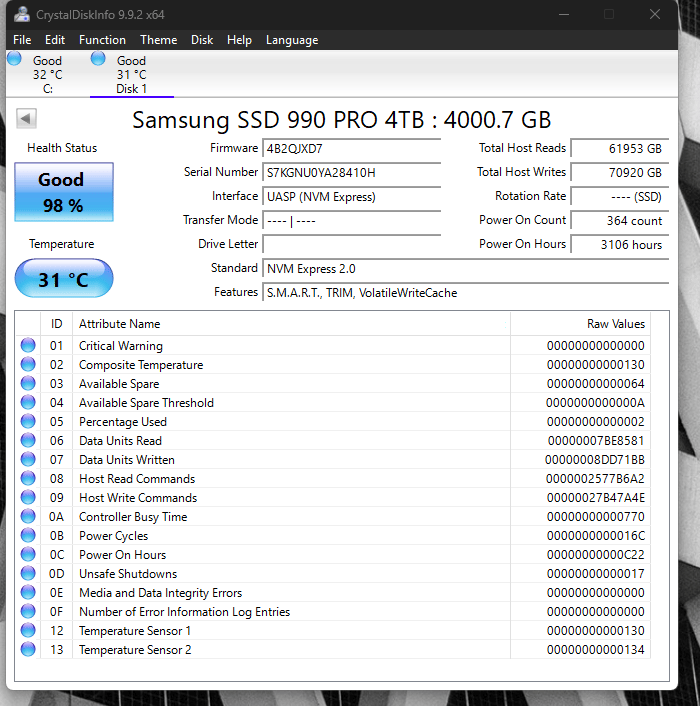Select the Unsafe Shutdowns attribute name
The height and width of the screenshot is (706, 700).
pyautogui.click(x=128, y=574)
